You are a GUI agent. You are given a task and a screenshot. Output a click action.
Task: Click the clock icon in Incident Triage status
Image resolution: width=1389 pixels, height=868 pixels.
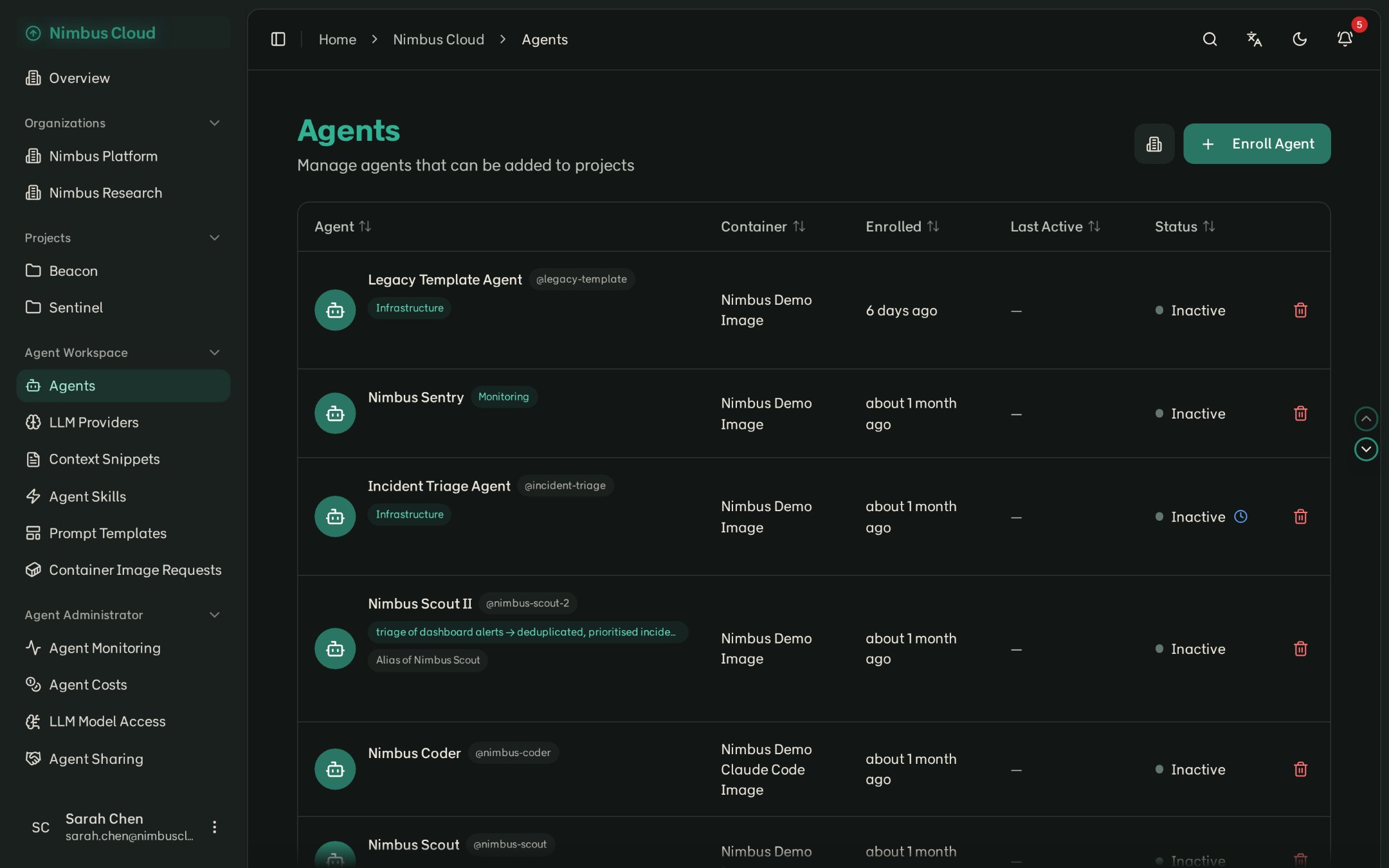1240,516
